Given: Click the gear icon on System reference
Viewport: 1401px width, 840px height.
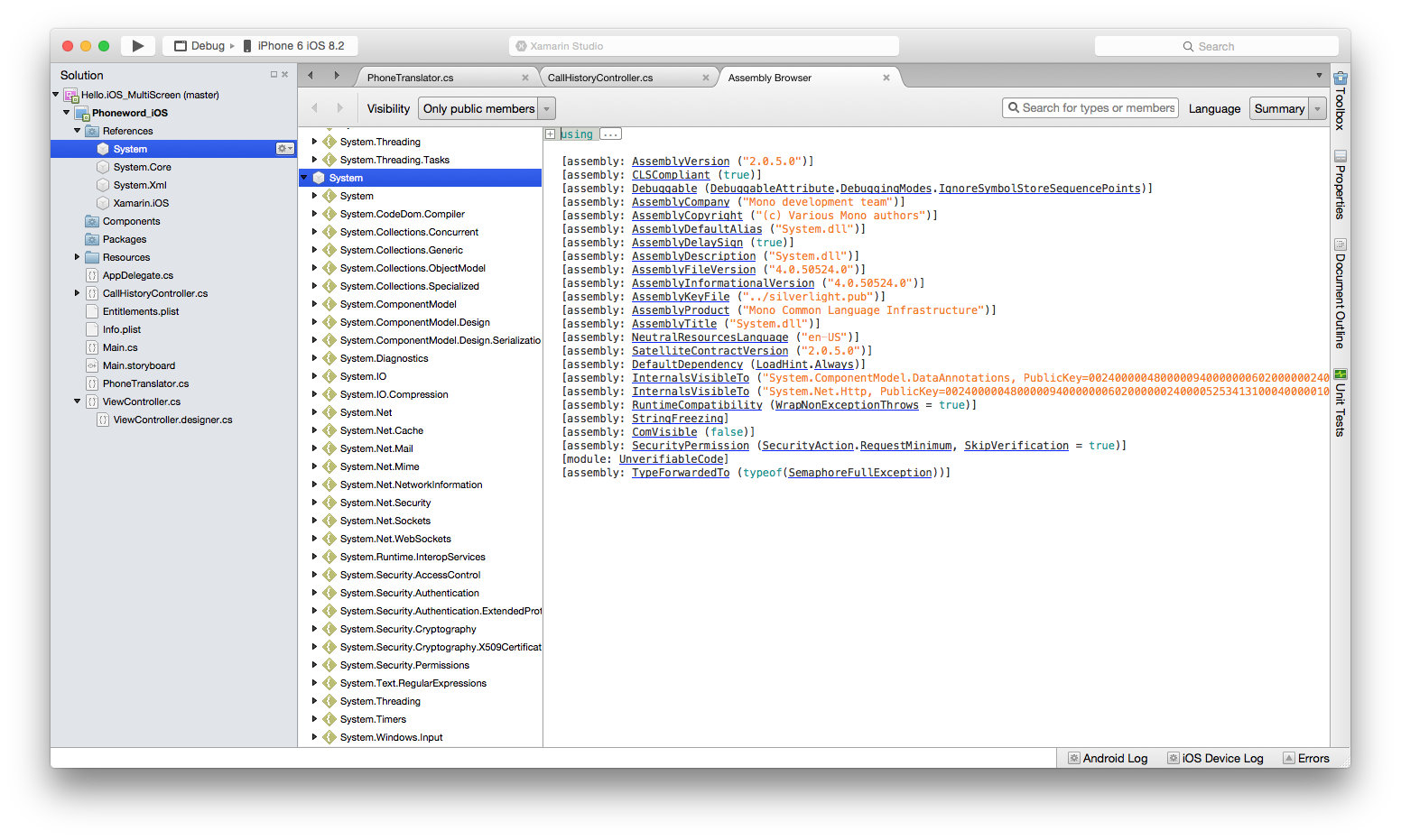Looking at the screenshot, I should [284, 149].
